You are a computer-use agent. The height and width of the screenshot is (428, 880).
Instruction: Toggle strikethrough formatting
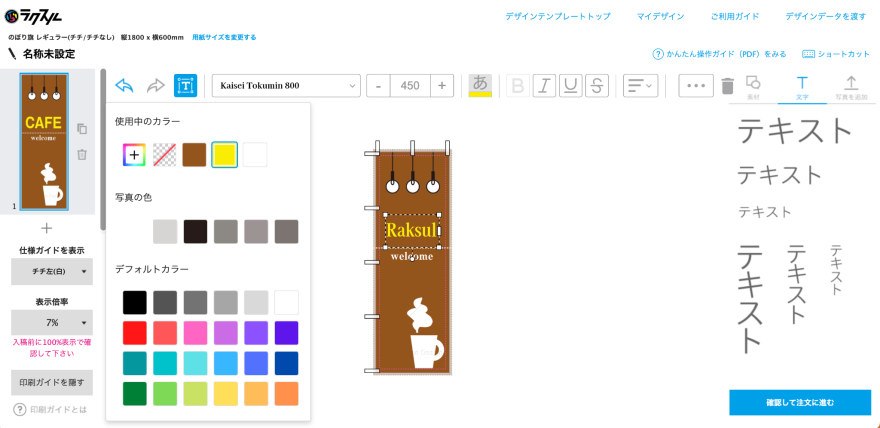point(597,86)
